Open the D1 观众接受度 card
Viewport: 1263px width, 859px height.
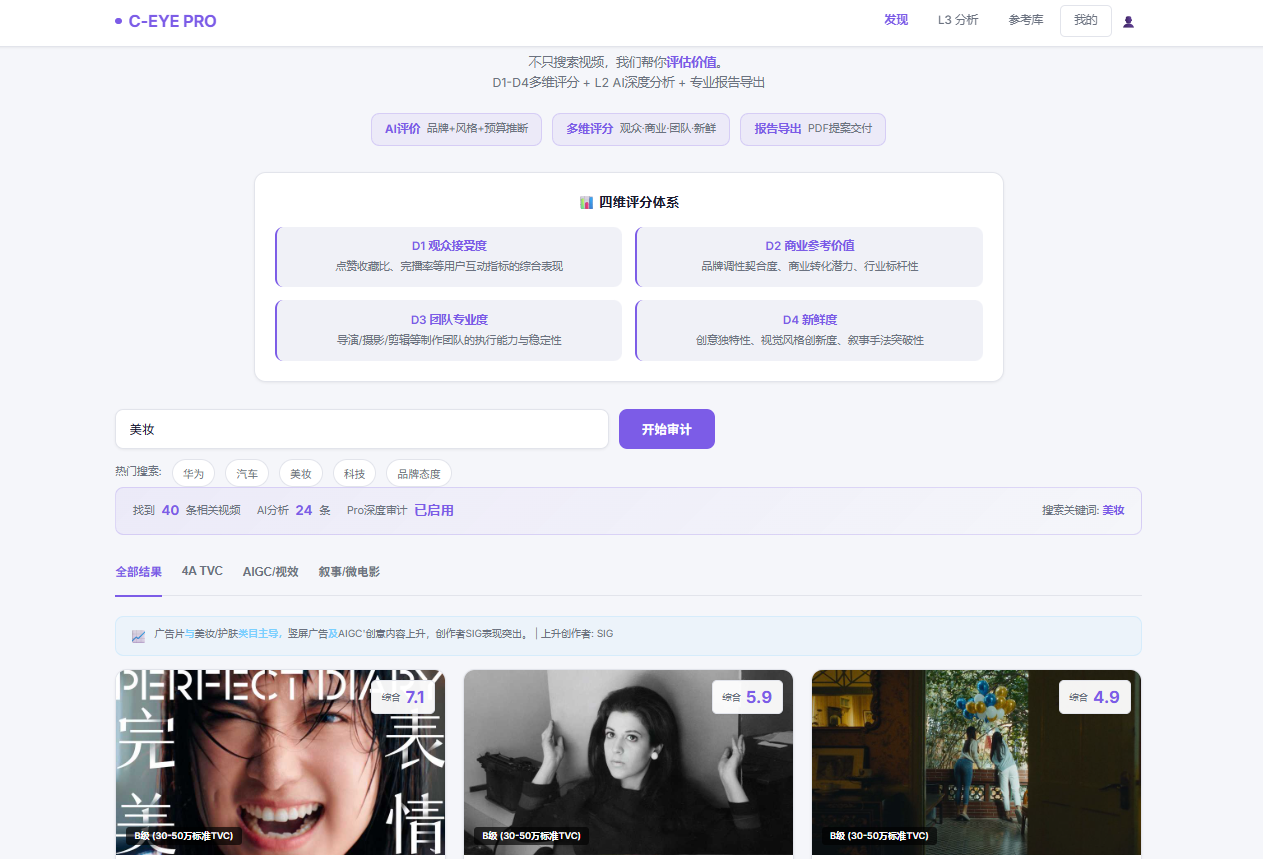tap(449, 257)
